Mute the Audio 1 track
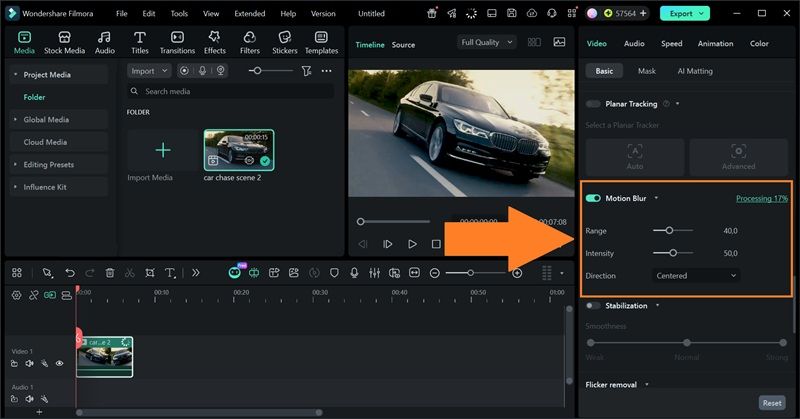 [30, 399]
